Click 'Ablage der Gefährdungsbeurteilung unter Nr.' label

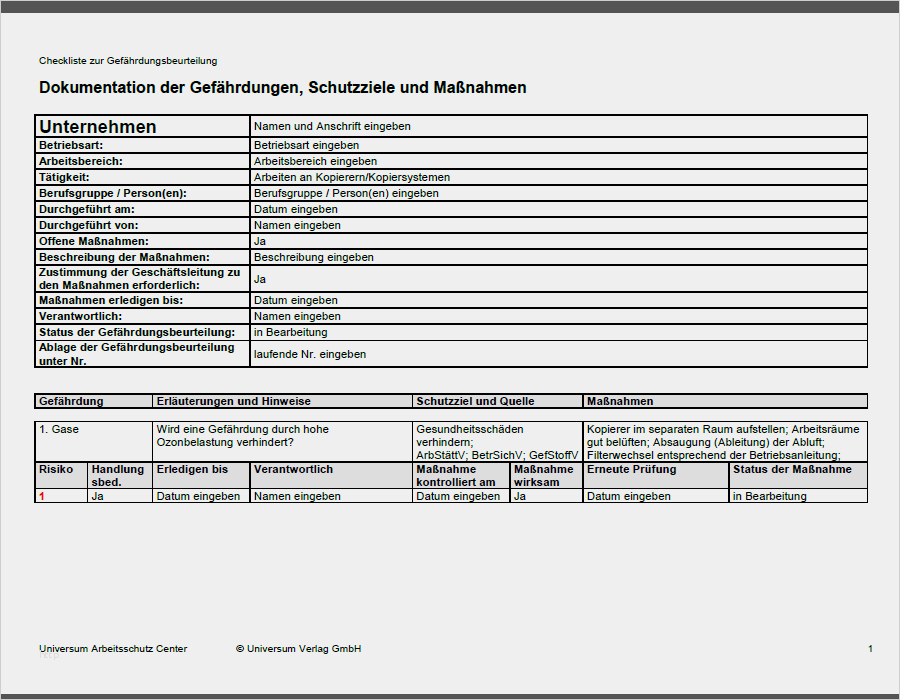click(137, 354)
